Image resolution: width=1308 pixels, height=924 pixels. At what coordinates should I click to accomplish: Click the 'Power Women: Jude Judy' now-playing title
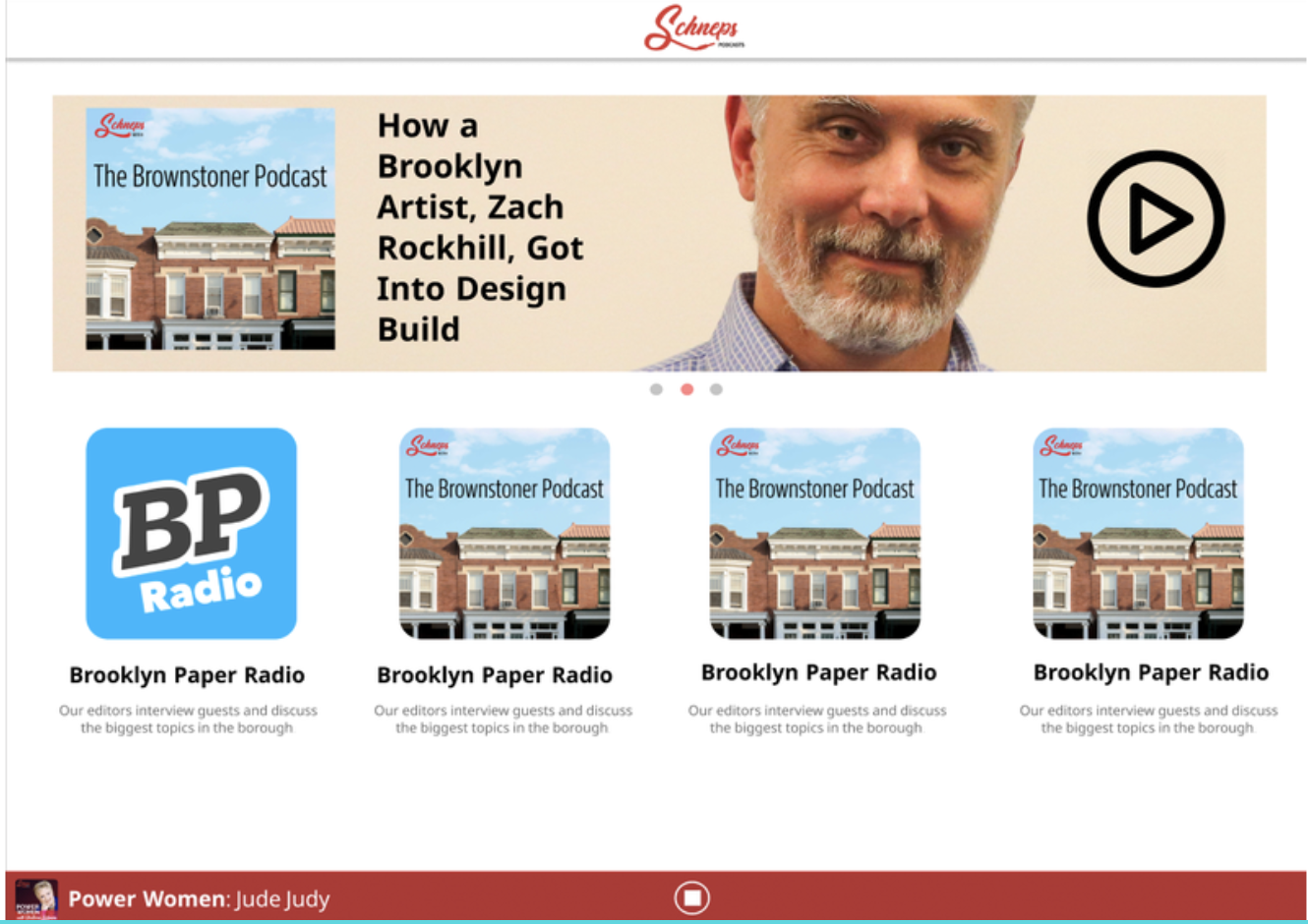click(x=199, y=898)
